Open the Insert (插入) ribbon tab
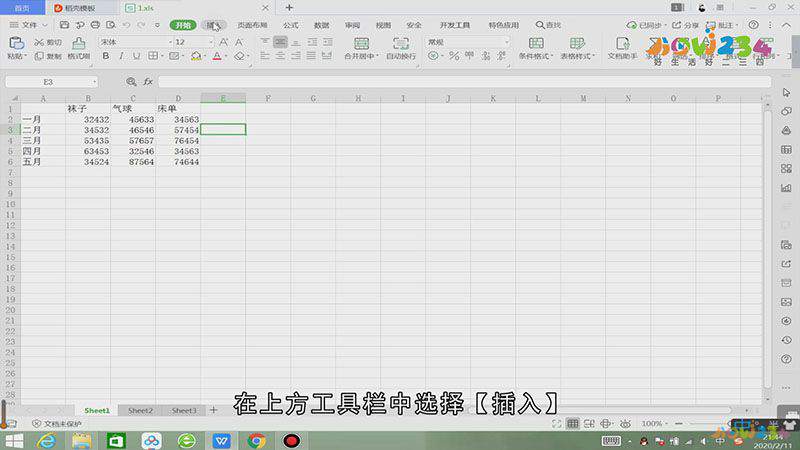800x450 pixels. [x=213, y=25]
